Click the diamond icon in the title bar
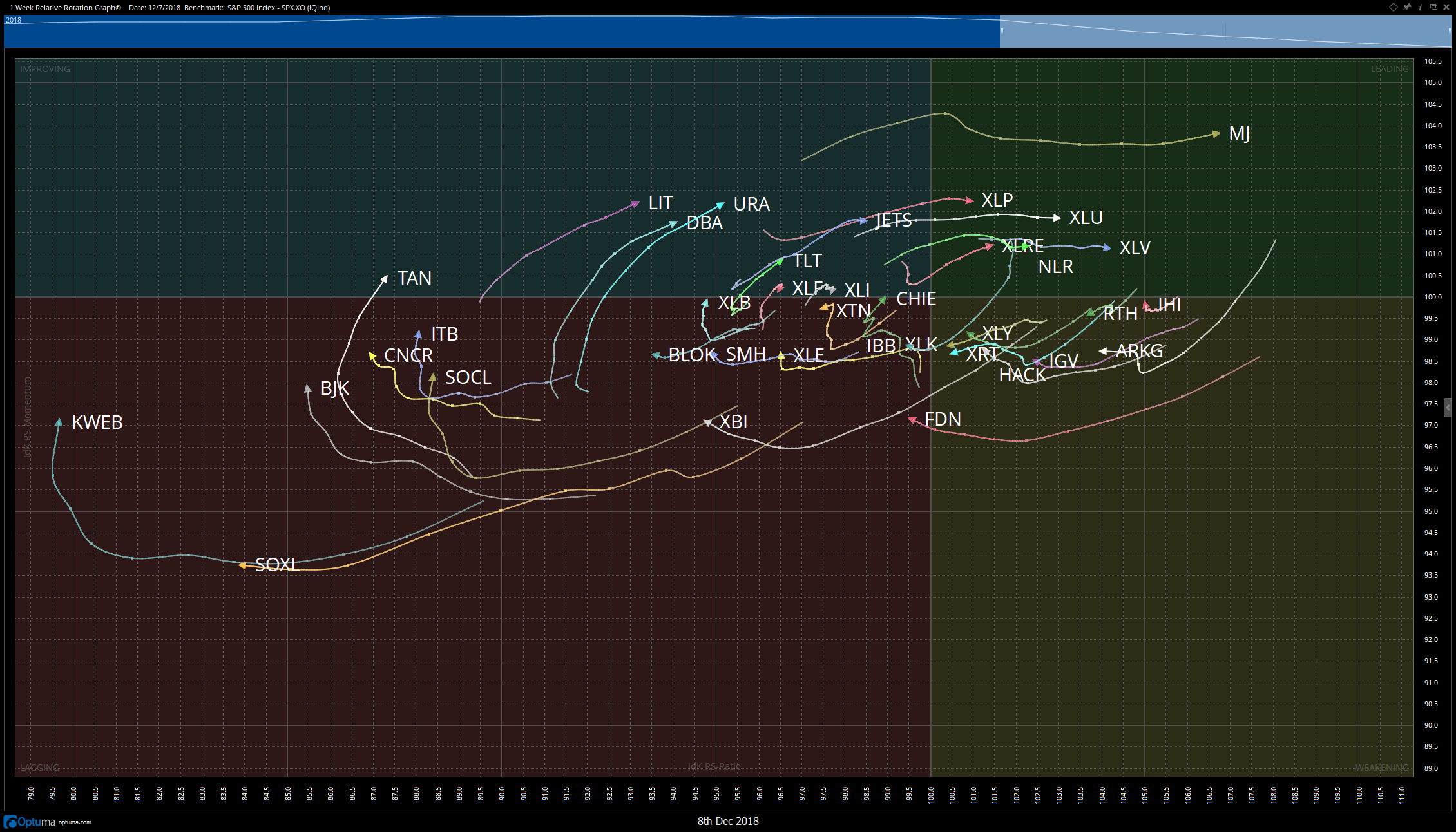 click(x=1393, y=7)
